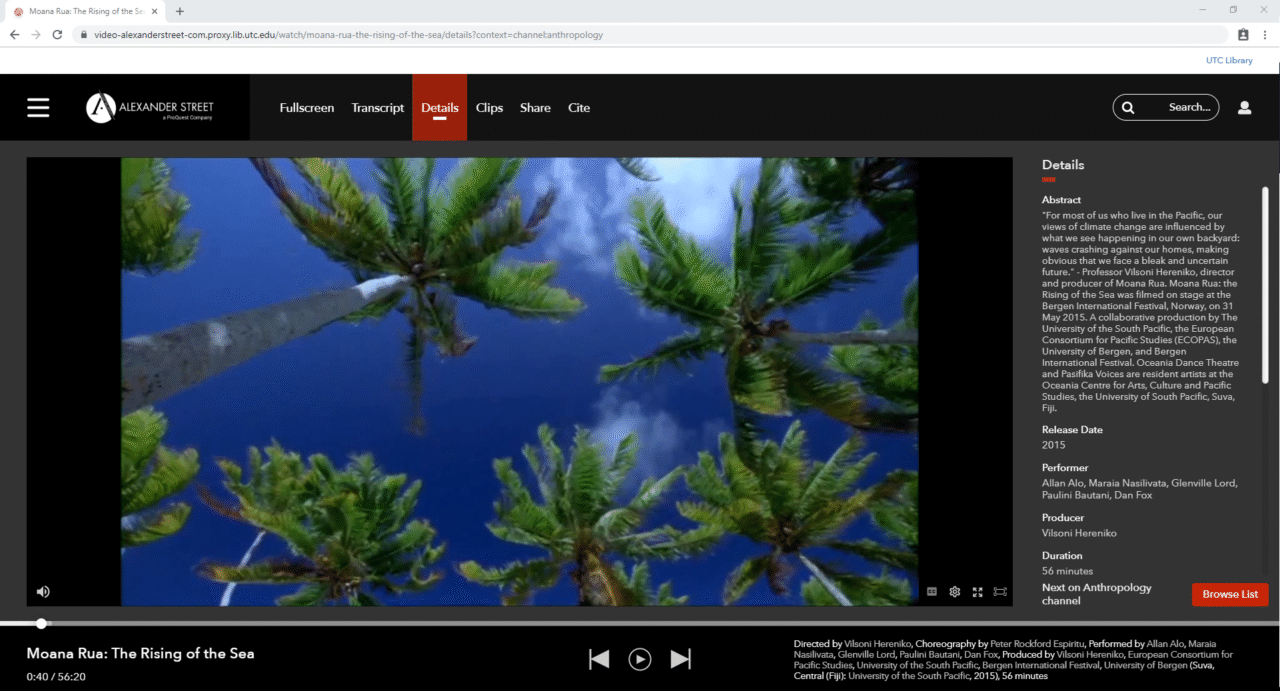This screenshot has width=1280, height=691.
Task: Go to the previous video
Action: coord(599,659)
